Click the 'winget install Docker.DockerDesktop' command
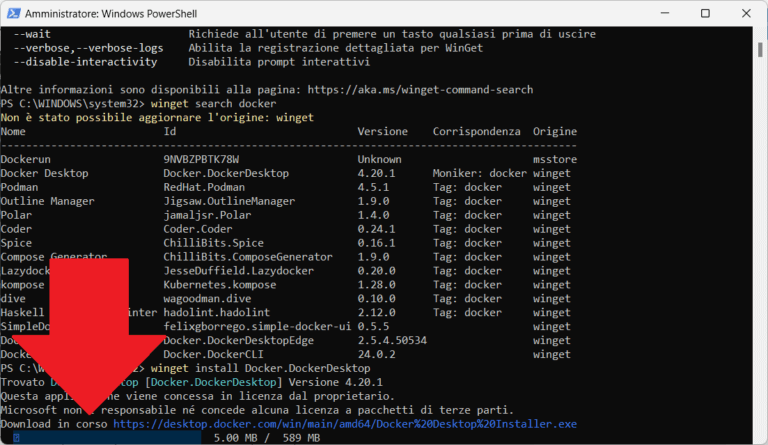This screenshot has height=445, width=768. coord(261,368)
